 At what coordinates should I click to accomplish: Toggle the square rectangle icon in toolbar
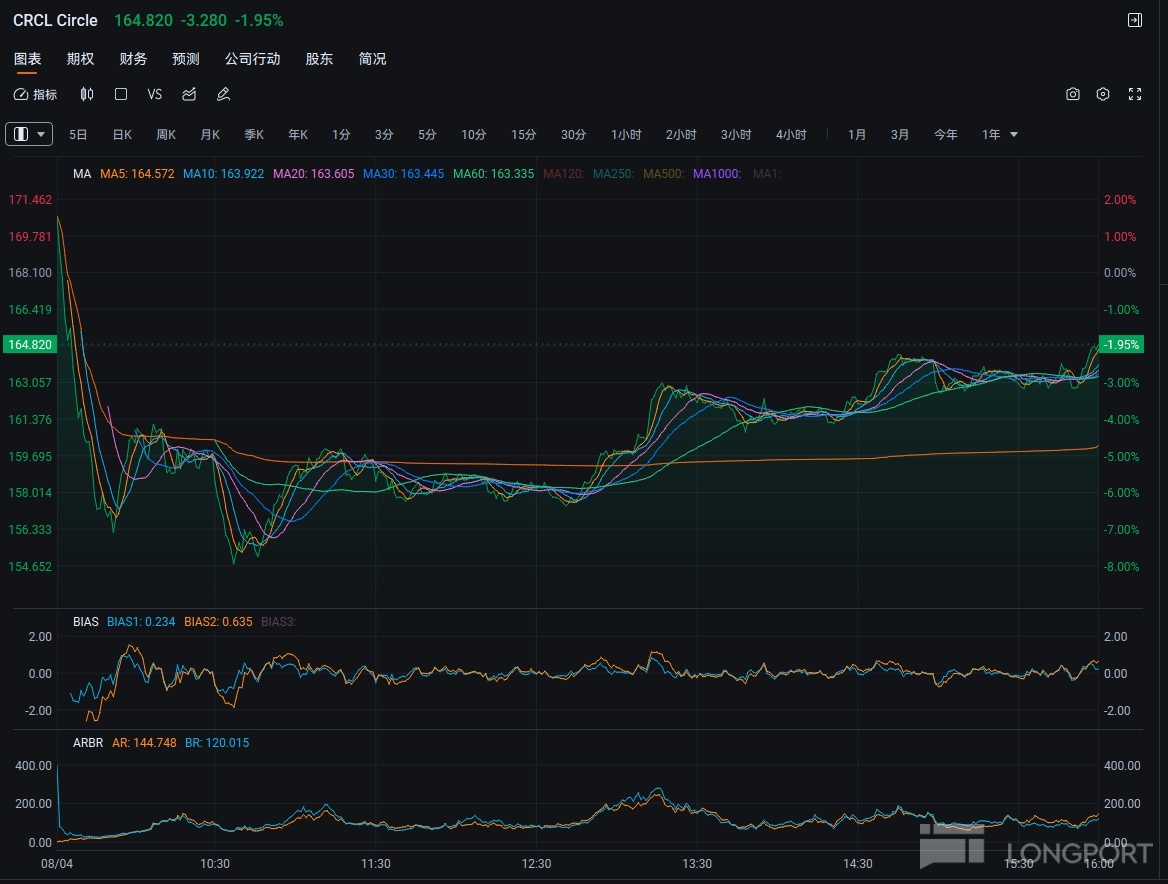click(x=121, y=94)
